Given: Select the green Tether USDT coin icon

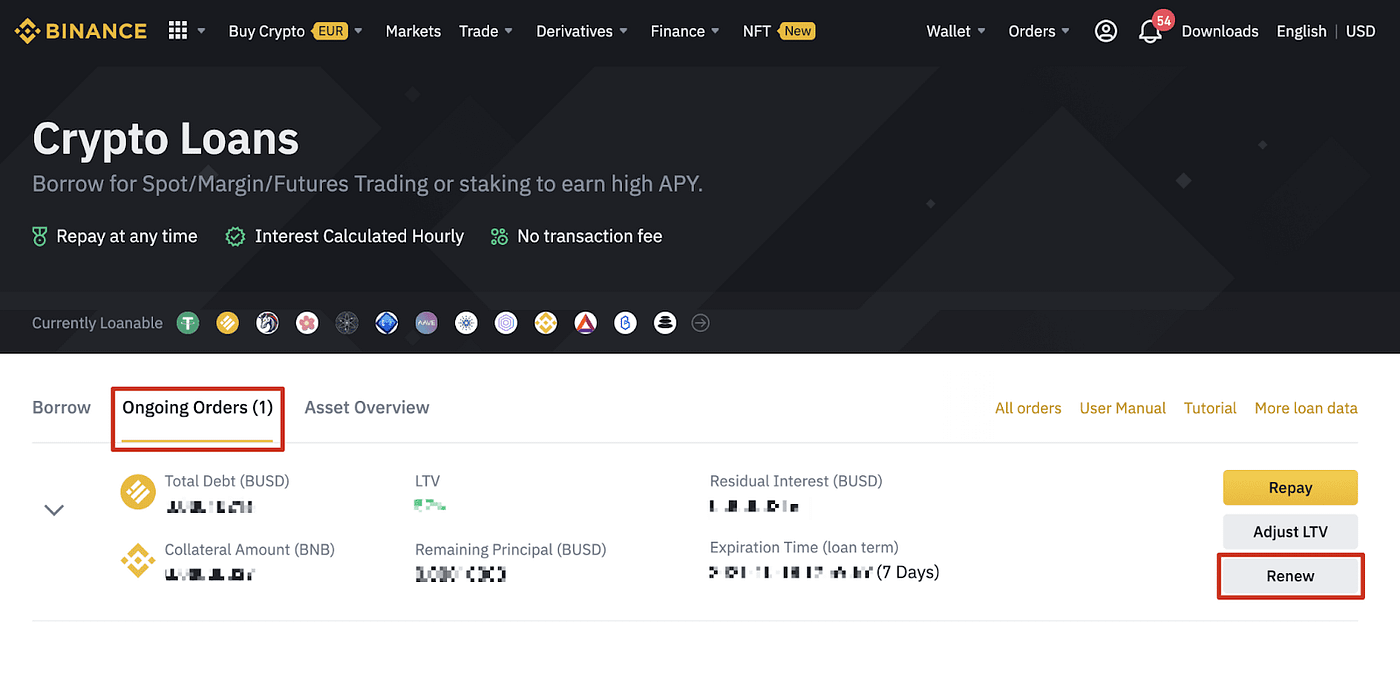Looking at the screenshot, I should (188, 323).
